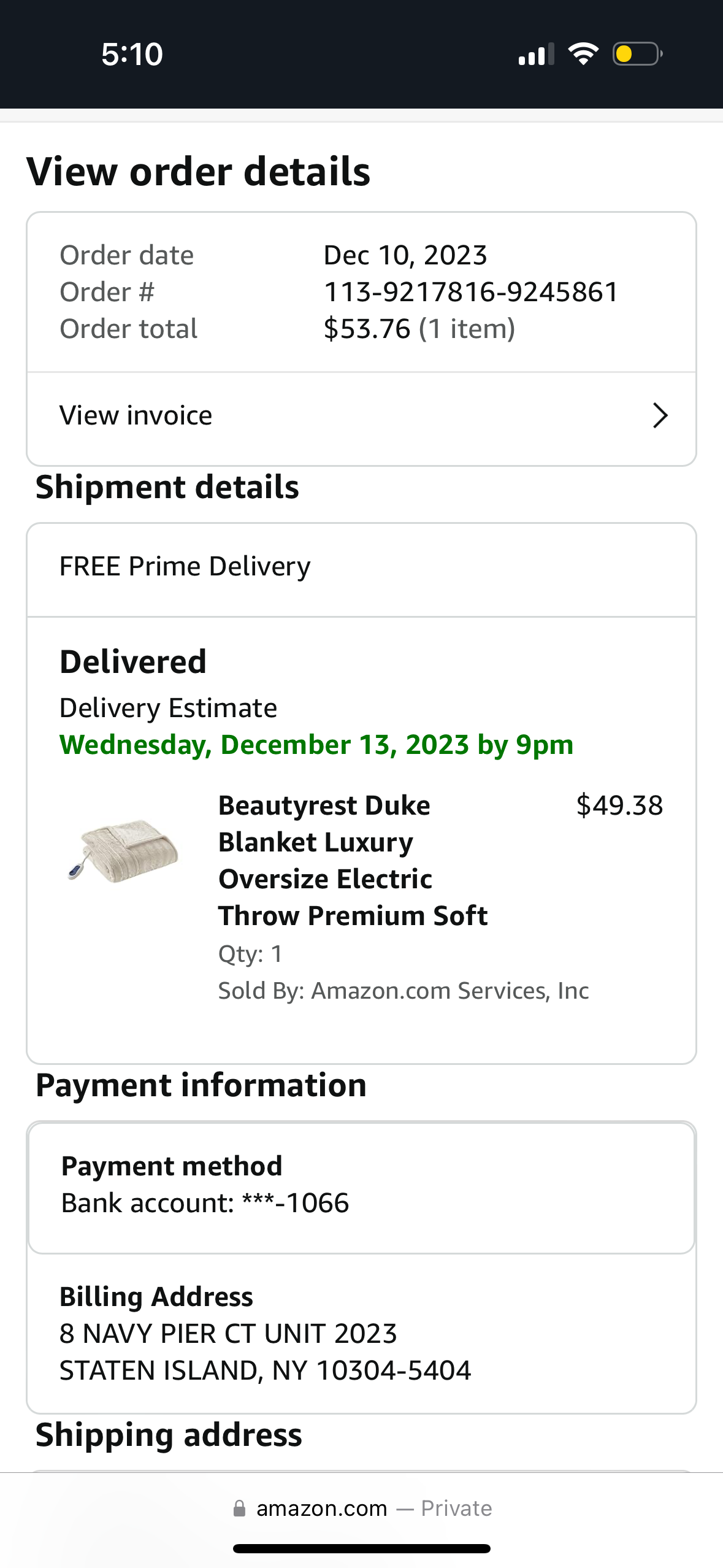Tap the amazon.com address bar
The width and height of the screenshot is (723, 1568).
362,1508
